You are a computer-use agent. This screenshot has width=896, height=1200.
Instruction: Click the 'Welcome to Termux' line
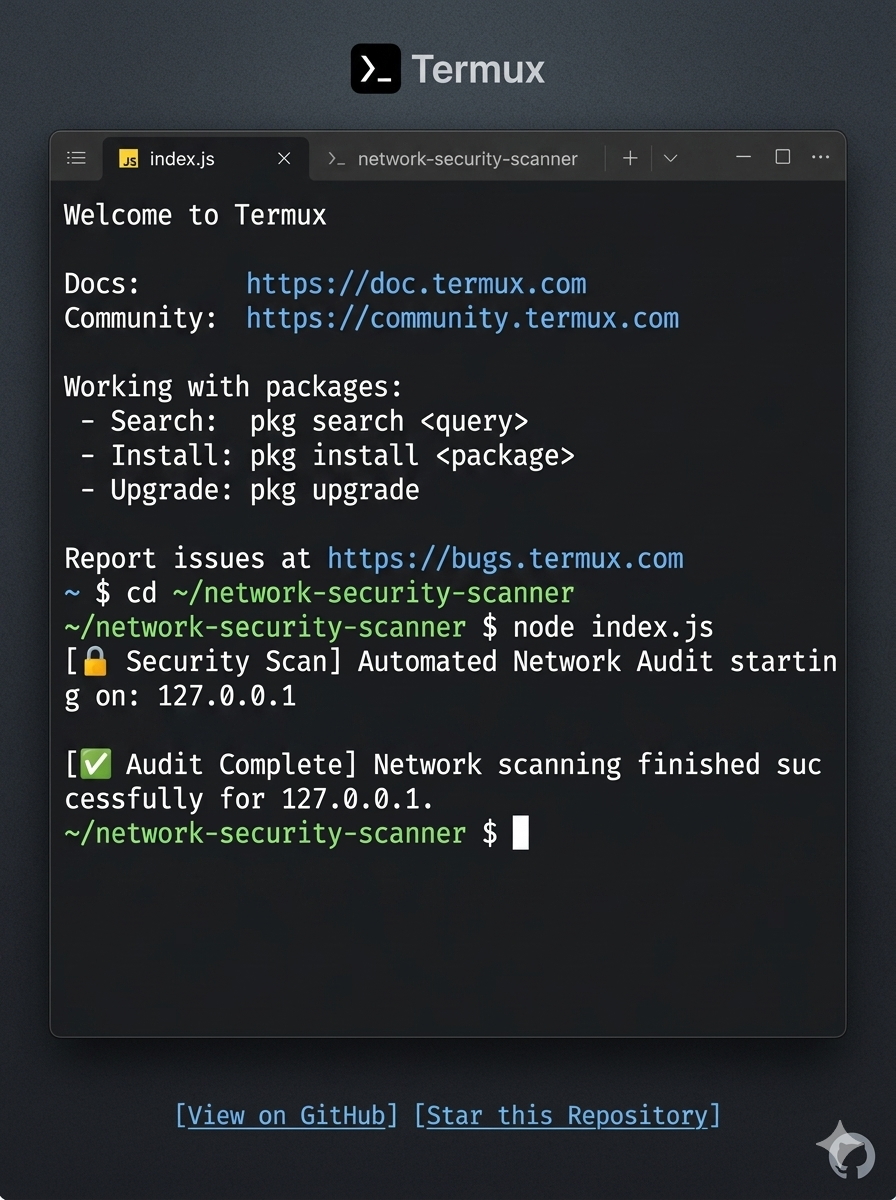click(x=195, y=215)
